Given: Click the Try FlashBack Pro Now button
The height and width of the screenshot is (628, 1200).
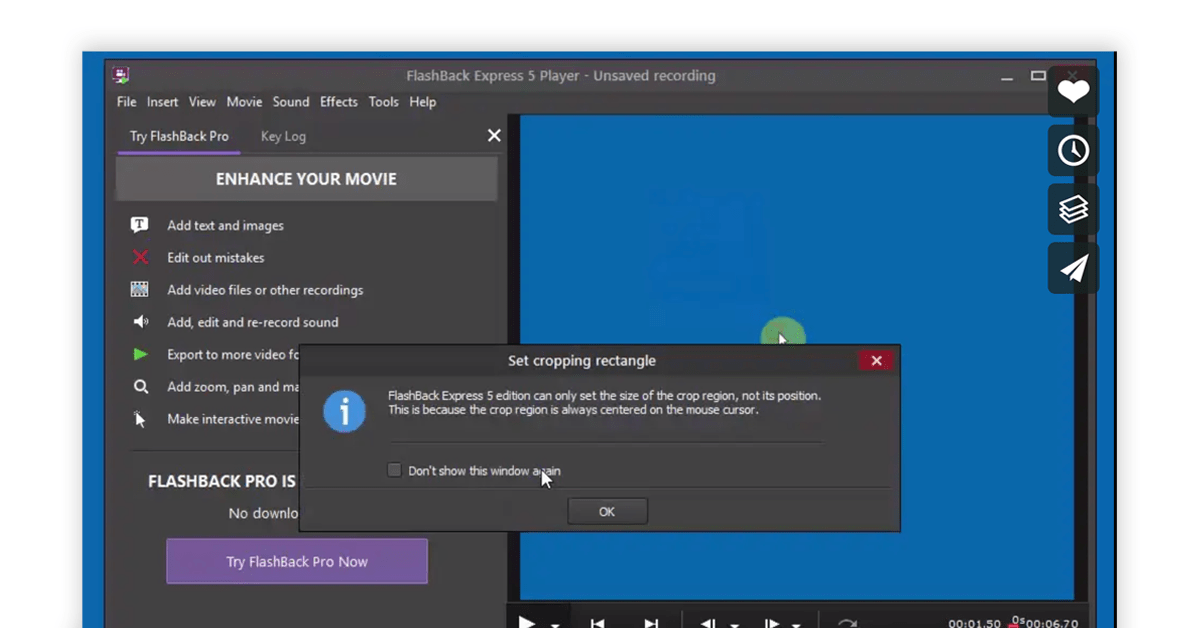Looking at the screenshot, I should pos(297,561).
